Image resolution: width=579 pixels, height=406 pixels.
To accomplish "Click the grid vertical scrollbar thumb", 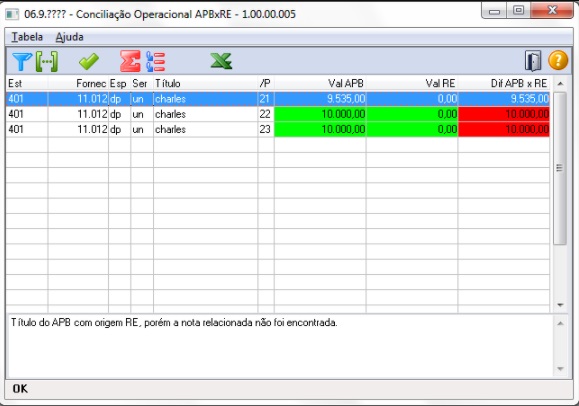I will coord(560,168).
